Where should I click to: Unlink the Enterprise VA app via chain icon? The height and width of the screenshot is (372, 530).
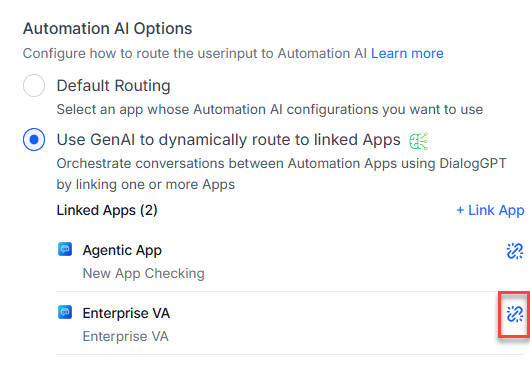515,314
